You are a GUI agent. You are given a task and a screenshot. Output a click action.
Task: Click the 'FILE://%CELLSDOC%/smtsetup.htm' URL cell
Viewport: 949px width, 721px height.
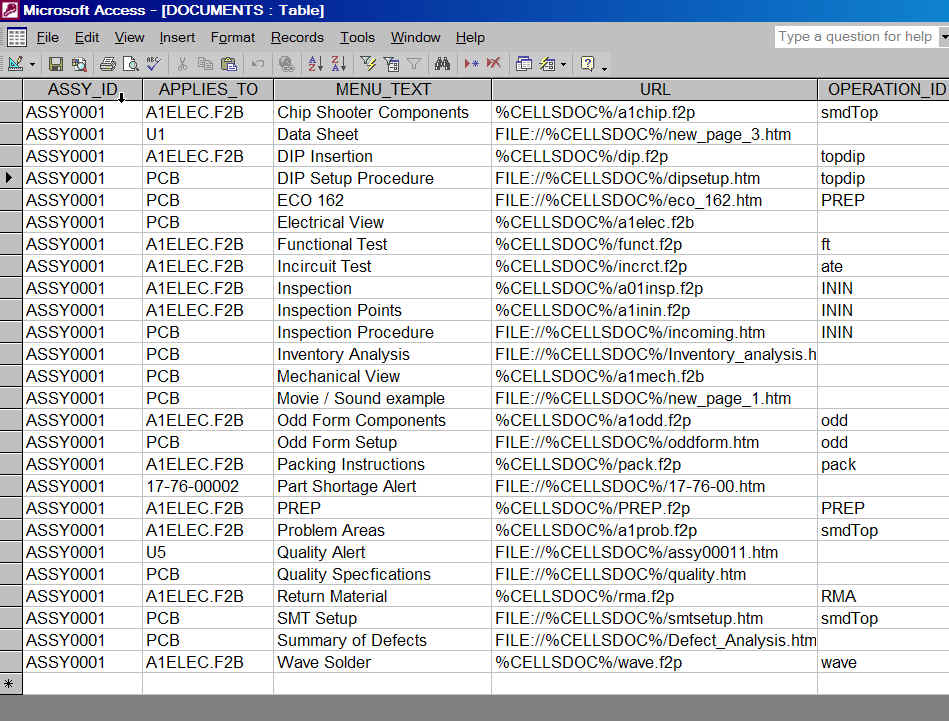point(654,618)
